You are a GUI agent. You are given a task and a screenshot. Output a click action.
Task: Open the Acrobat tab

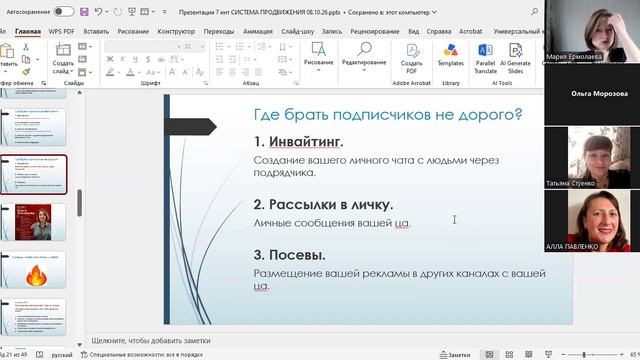coord(471,31)
